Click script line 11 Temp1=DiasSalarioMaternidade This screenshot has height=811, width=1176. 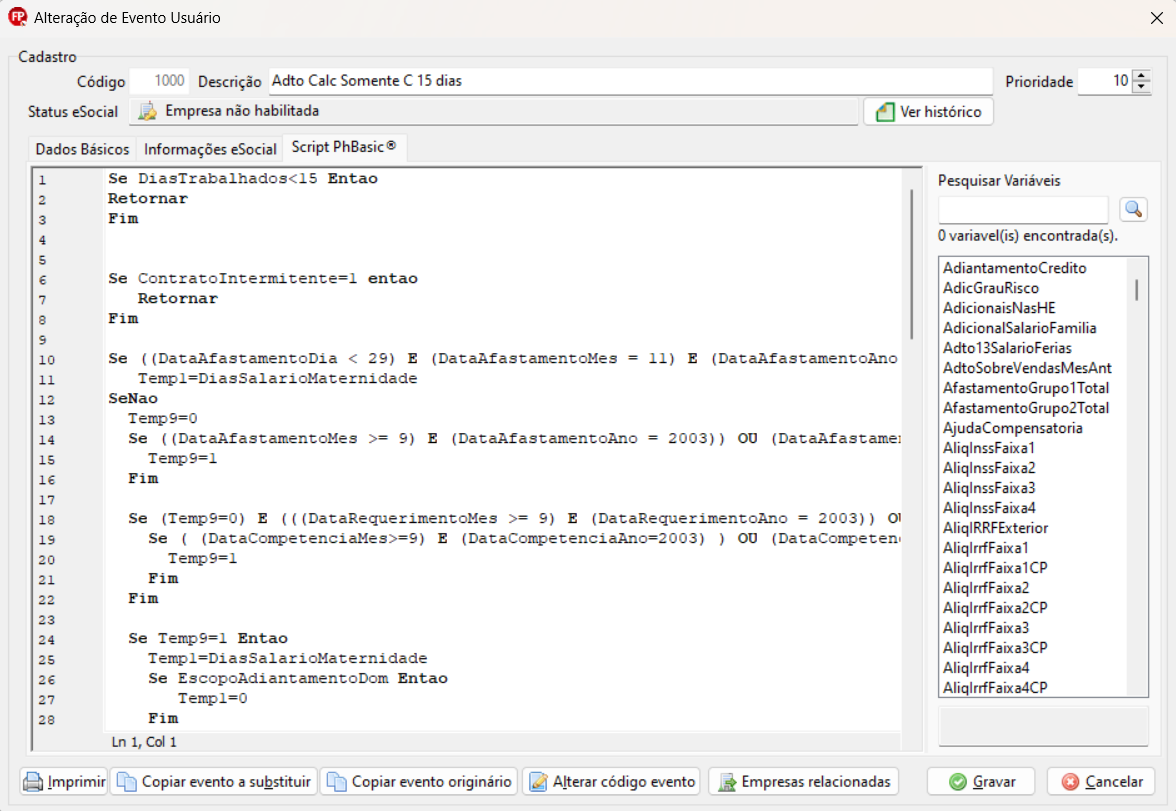(278, 379)
